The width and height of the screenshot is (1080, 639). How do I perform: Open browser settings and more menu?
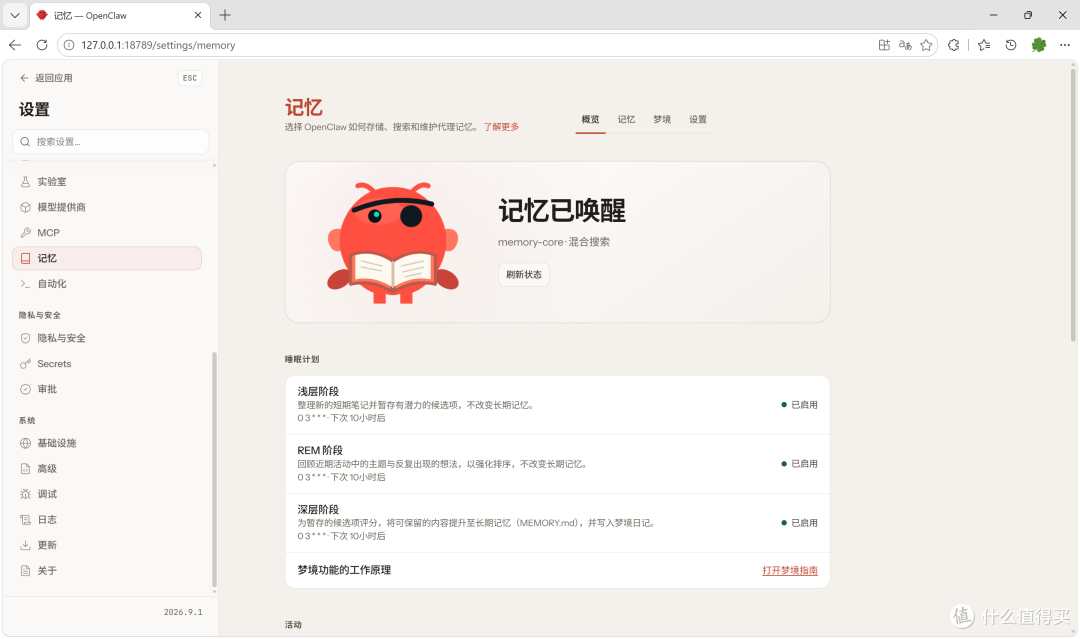point(1065,45)
